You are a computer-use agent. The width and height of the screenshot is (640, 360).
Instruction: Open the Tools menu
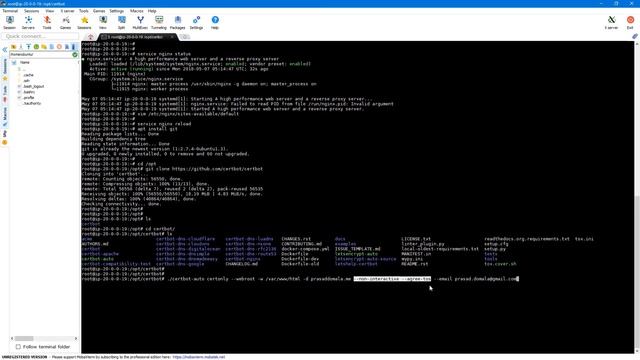point(84,11)
